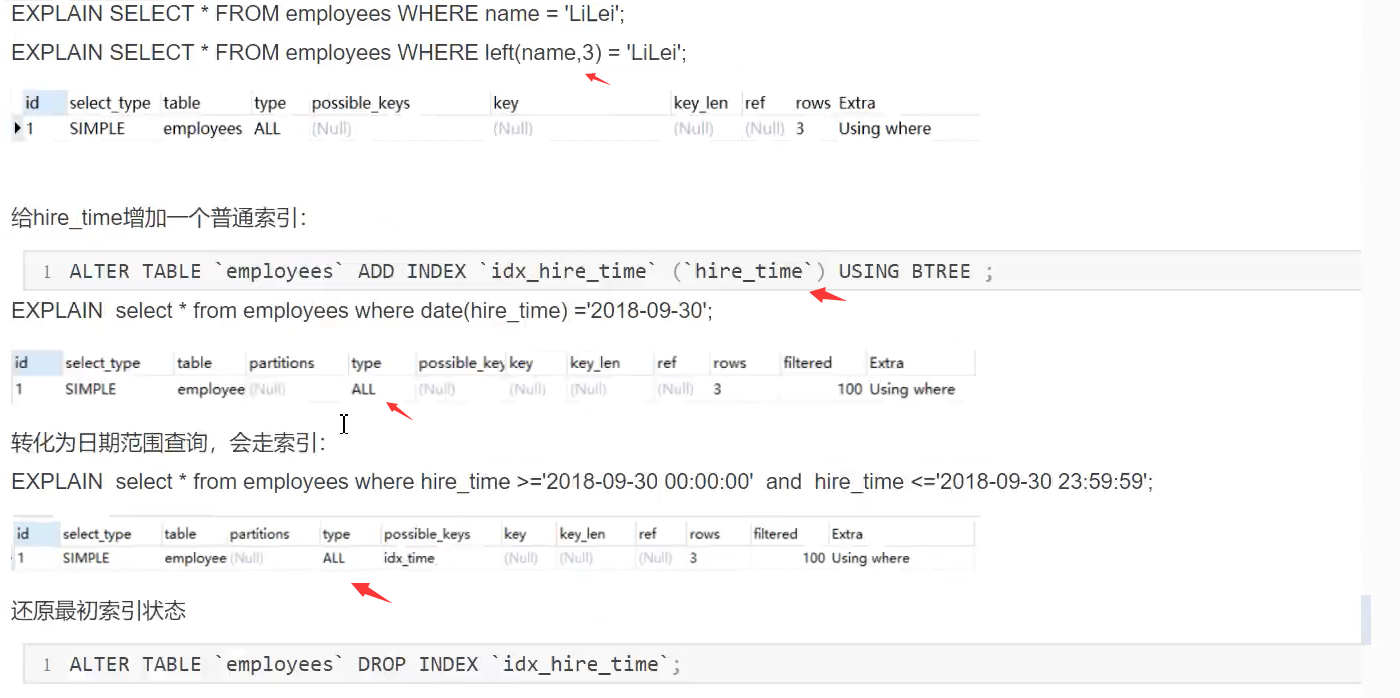Click the red arrow after USING BTREE statement
The width and height of the screenshot is (1400, 698).
point(827,293)
